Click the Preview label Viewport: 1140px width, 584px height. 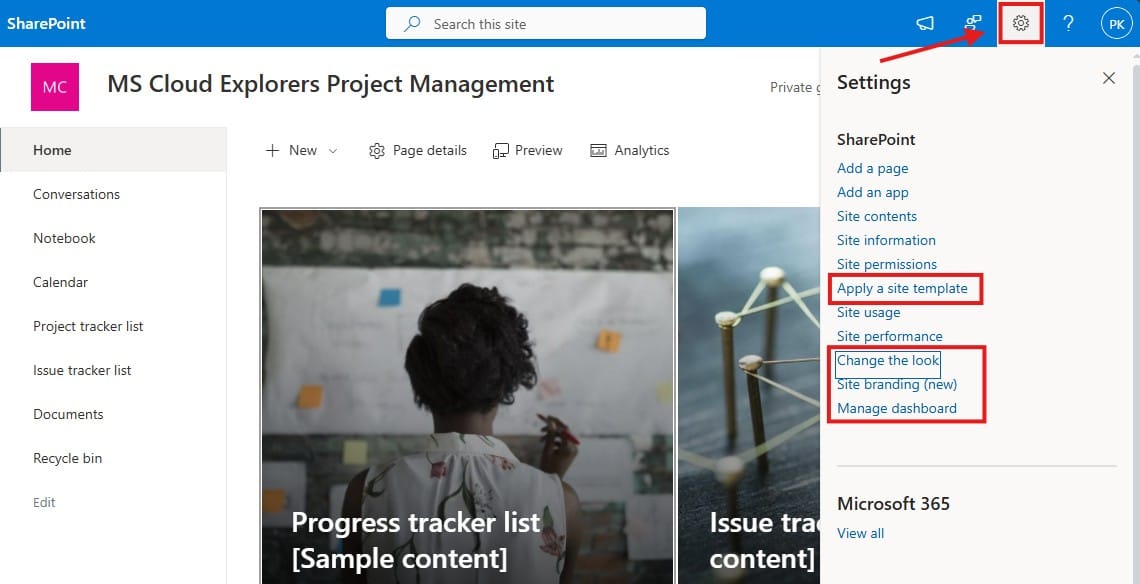tap(539, 151)
